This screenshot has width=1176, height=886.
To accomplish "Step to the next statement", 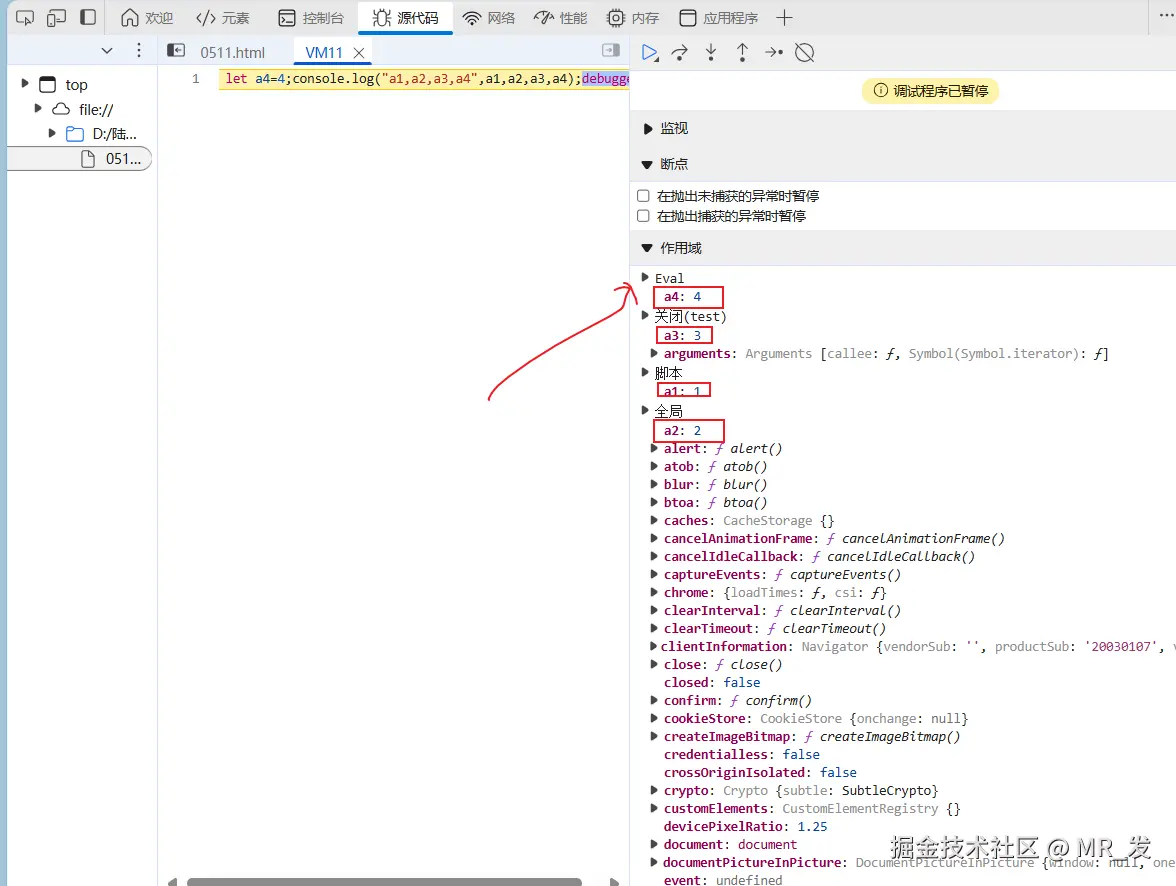I will [773, 53].
